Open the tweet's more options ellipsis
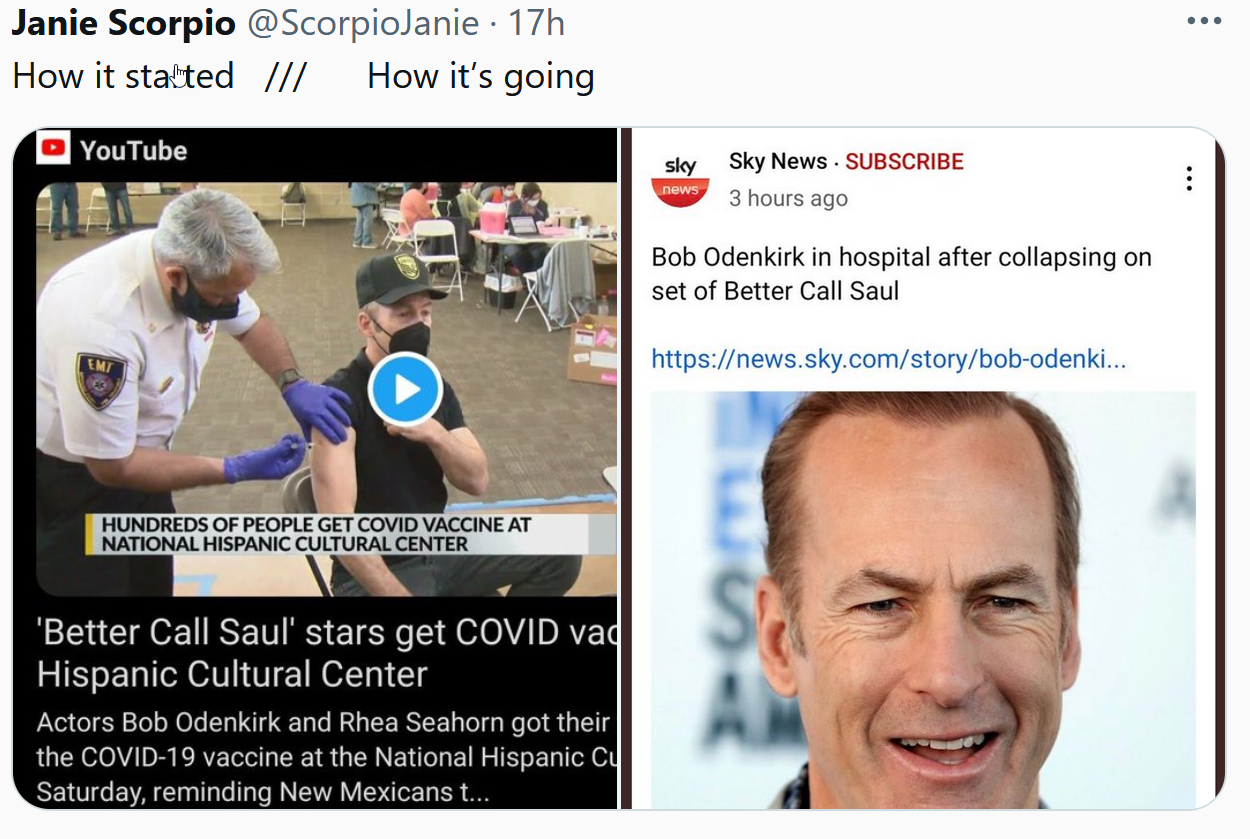Image resolution: width=1250 pixels, height=839 pixels. [1203, 21]
